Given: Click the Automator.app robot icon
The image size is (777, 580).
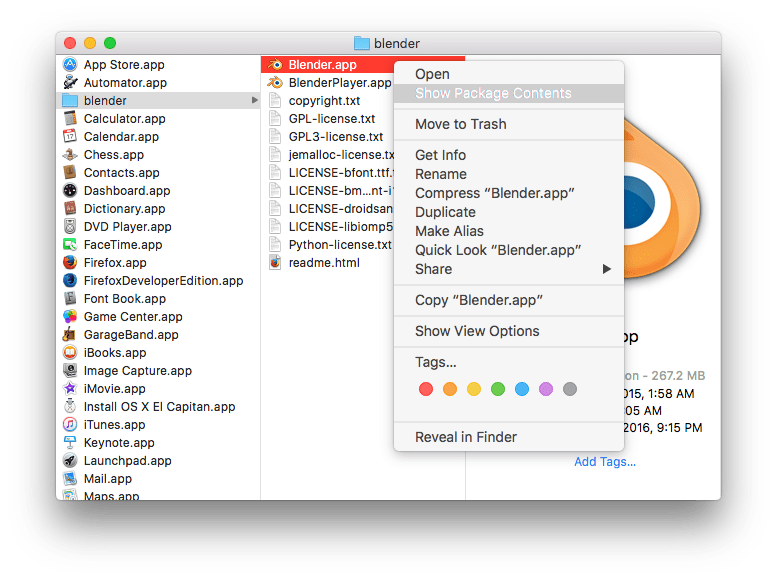Looking at the screenshot, I should (x=70, y=82).
